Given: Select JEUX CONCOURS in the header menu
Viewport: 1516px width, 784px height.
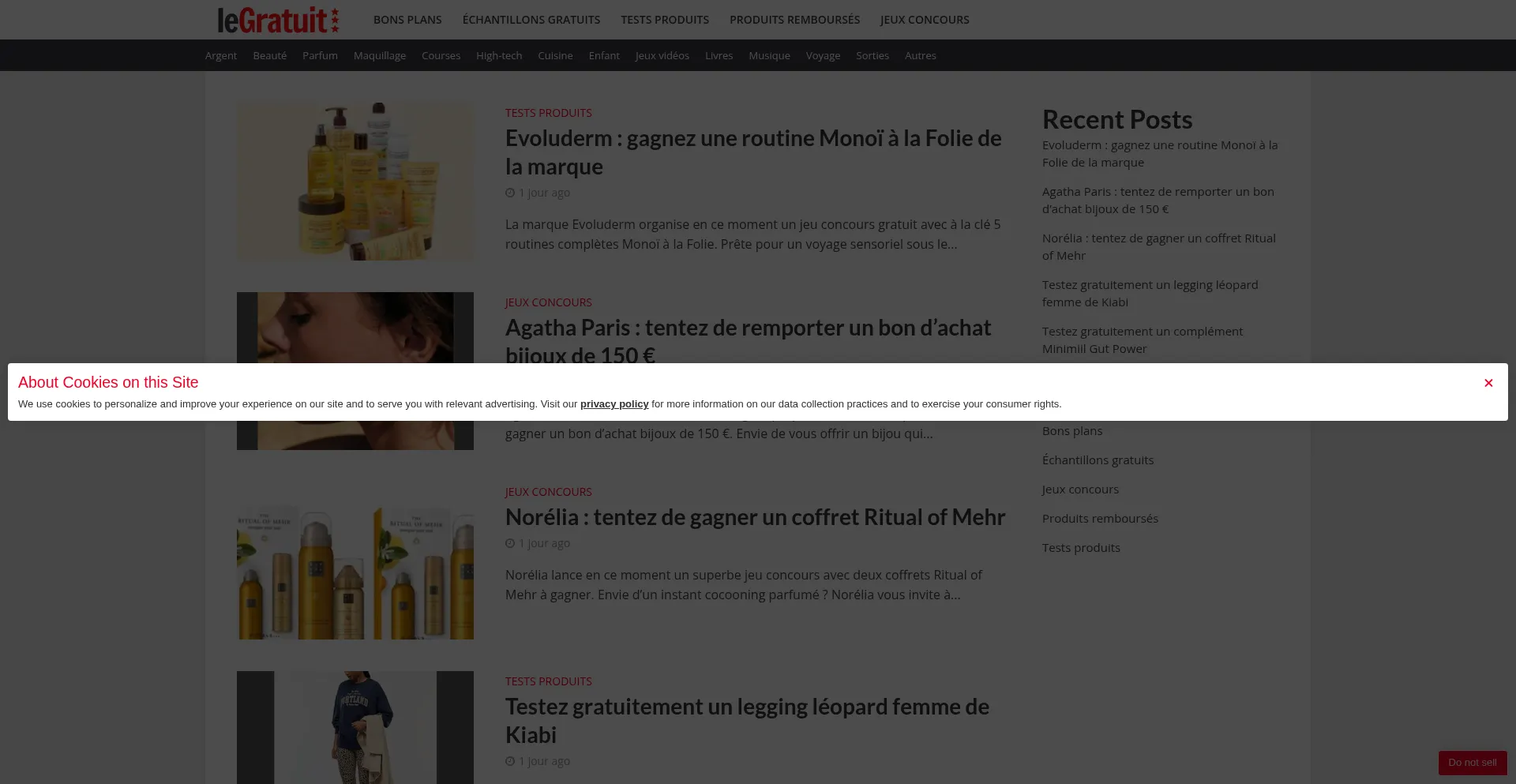Looking at the screenshot, I should click(925, 20).
